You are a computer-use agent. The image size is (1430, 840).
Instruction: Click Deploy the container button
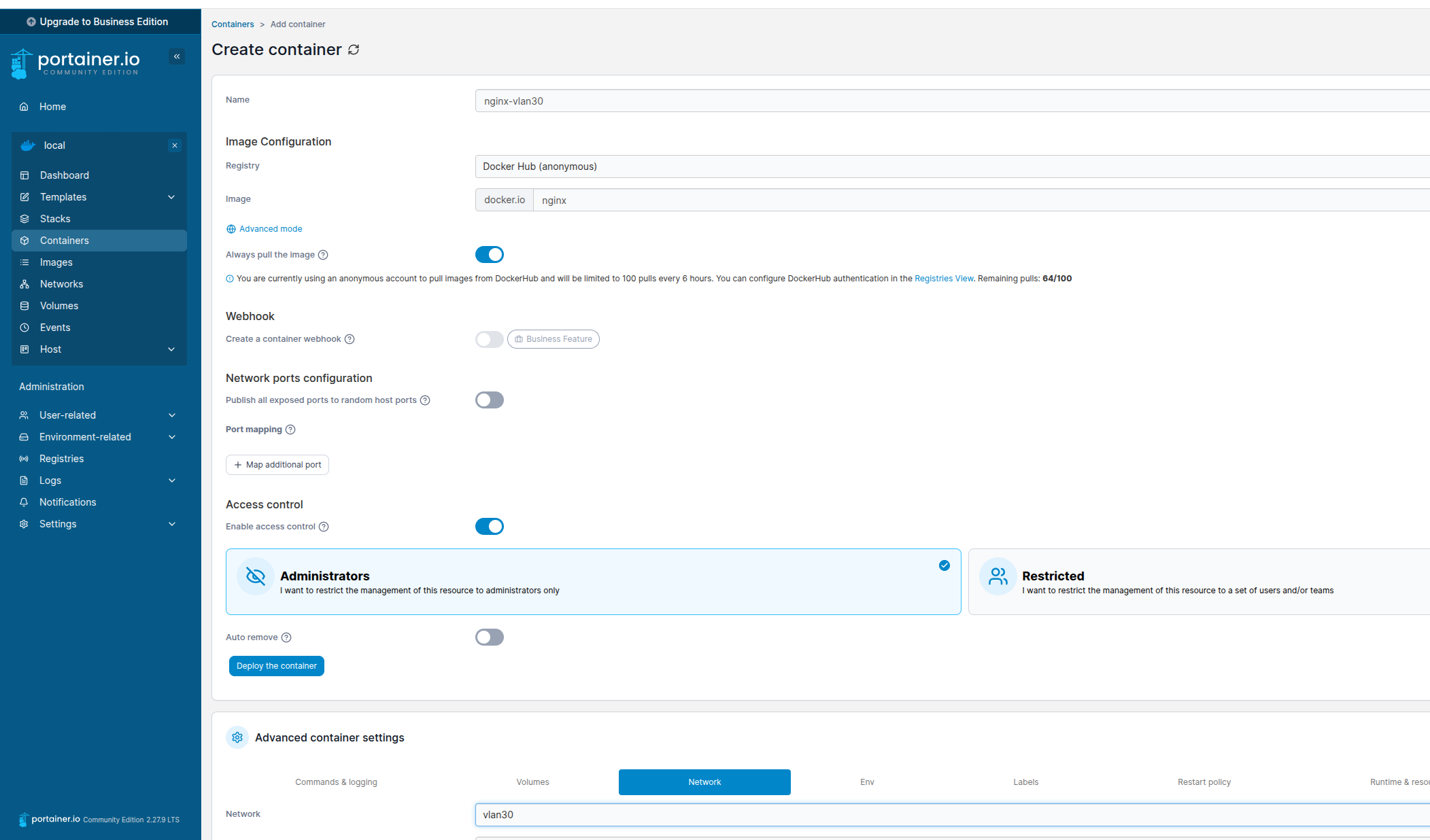pos(276,666)
